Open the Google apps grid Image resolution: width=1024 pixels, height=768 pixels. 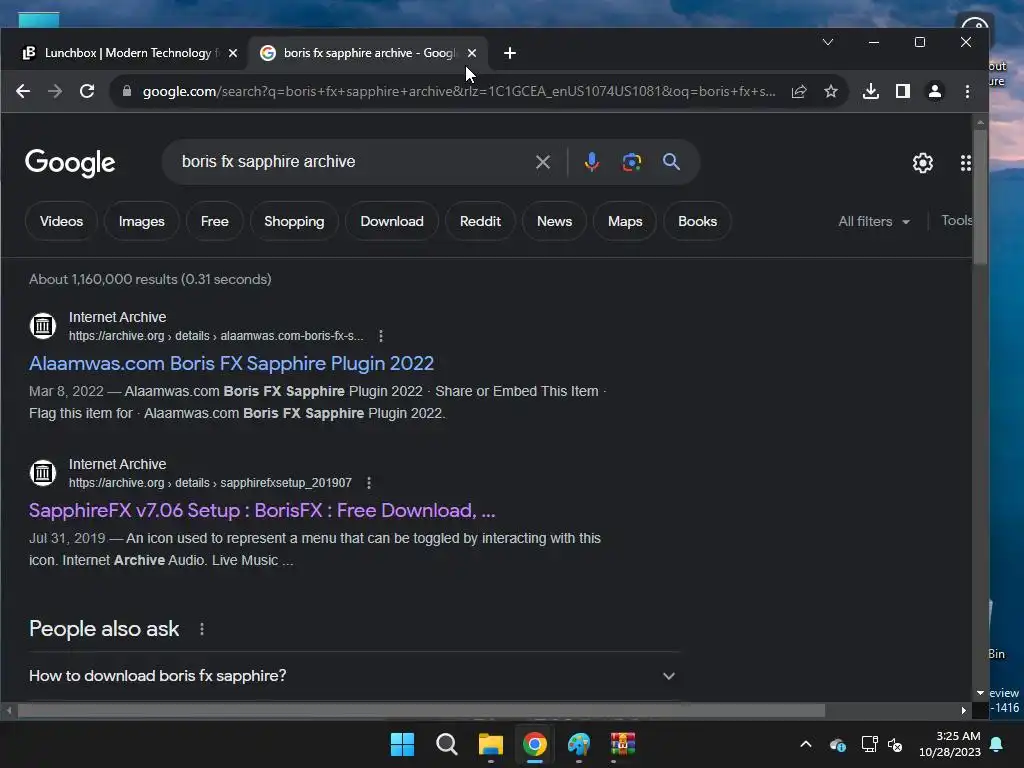(965, 163)
